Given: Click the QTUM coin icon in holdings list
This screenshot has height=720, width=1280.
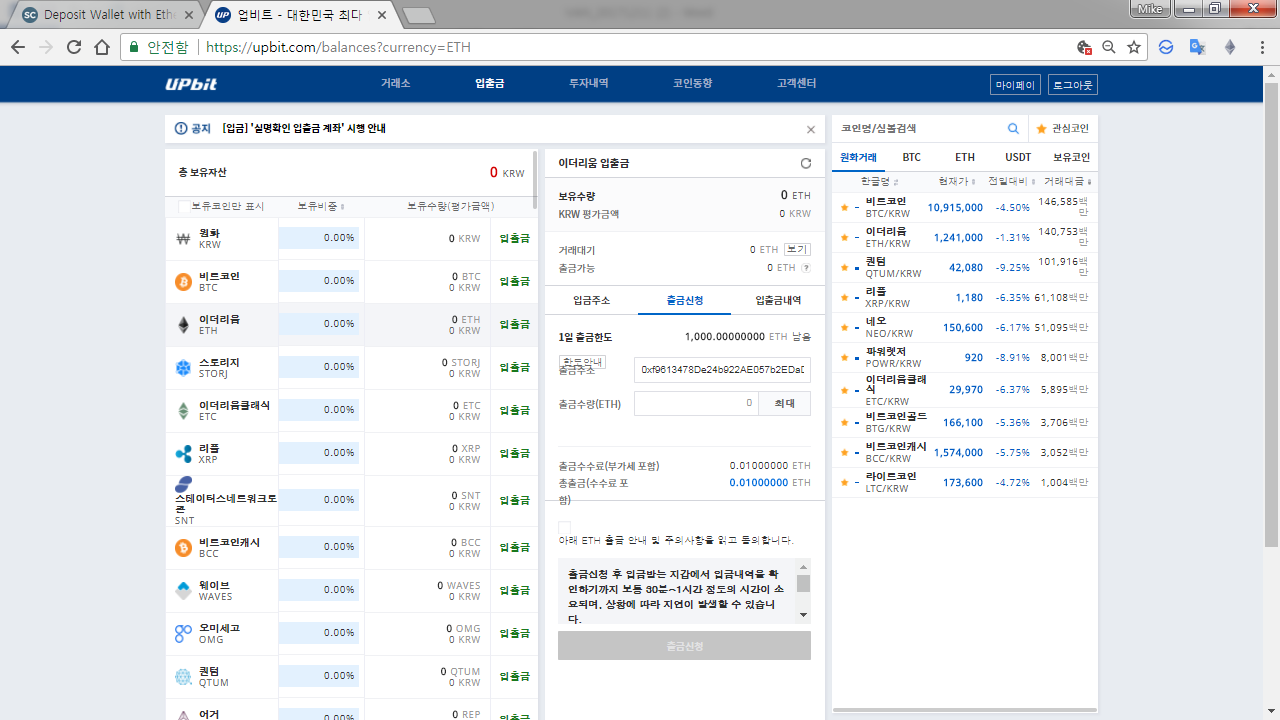Looking at the screenshot, I should [183, 677].
